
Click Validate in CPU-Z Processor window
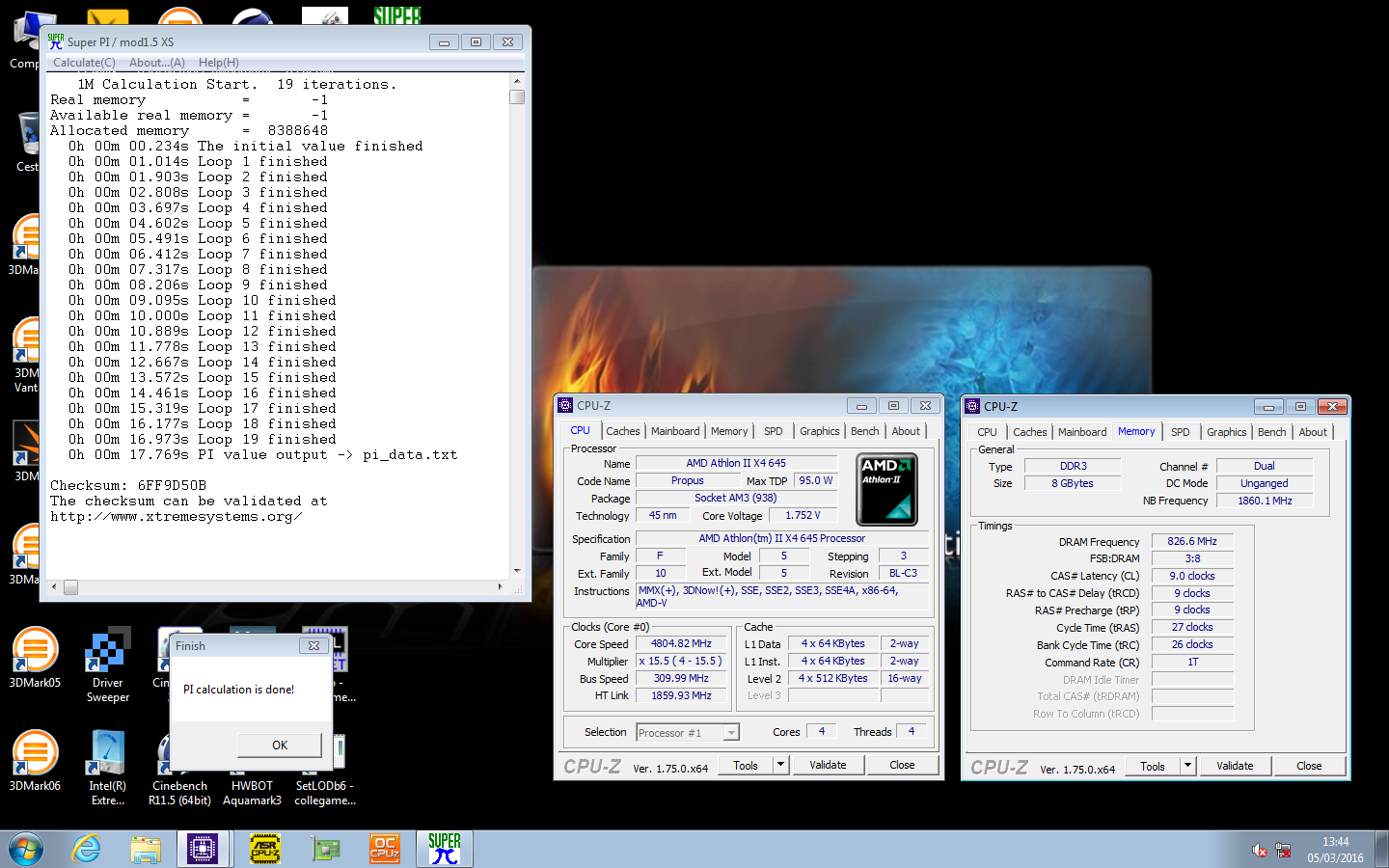coord(828,765)
